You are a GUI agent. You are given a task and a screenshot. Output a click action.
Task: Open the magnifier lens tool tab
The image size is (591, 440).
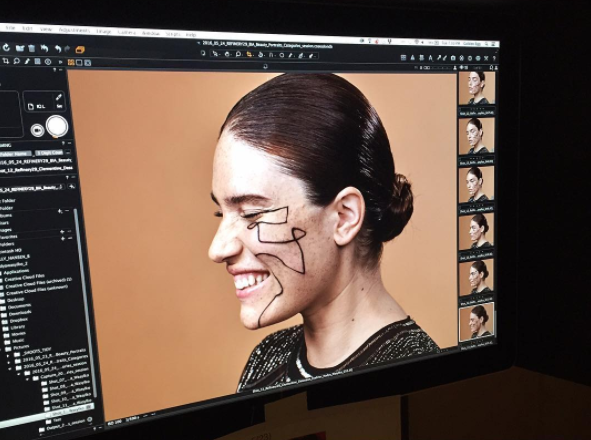click(x=17, y=61)
